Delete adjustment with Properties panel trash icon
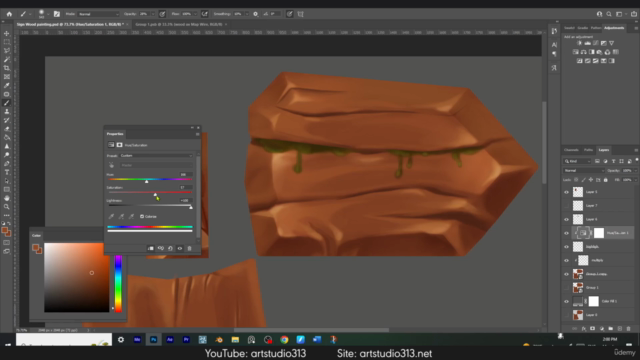This screenshot has height=360, width=640. point(189,248)
